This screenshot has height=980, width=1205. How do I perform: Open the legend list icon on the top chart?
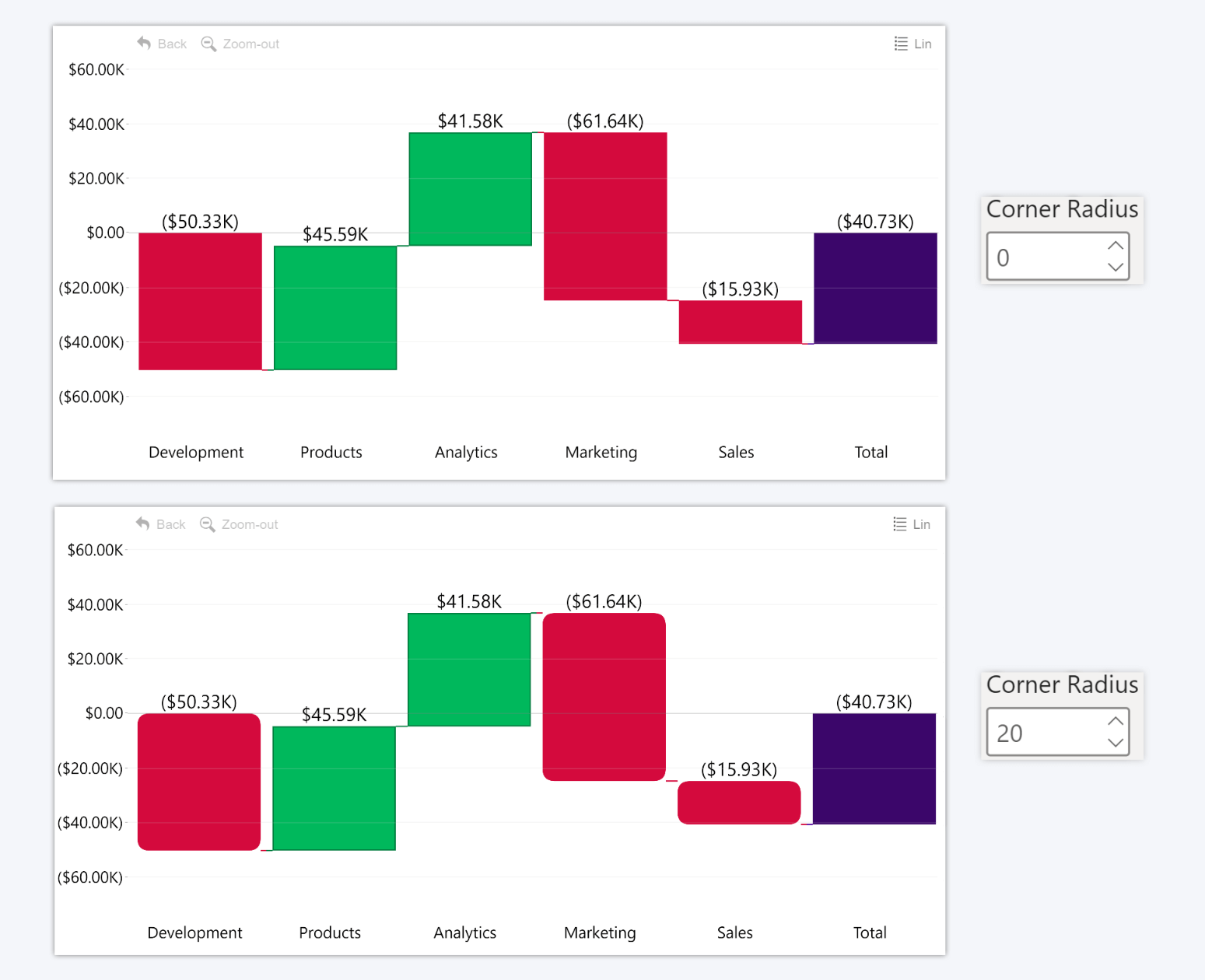[900, 44]
